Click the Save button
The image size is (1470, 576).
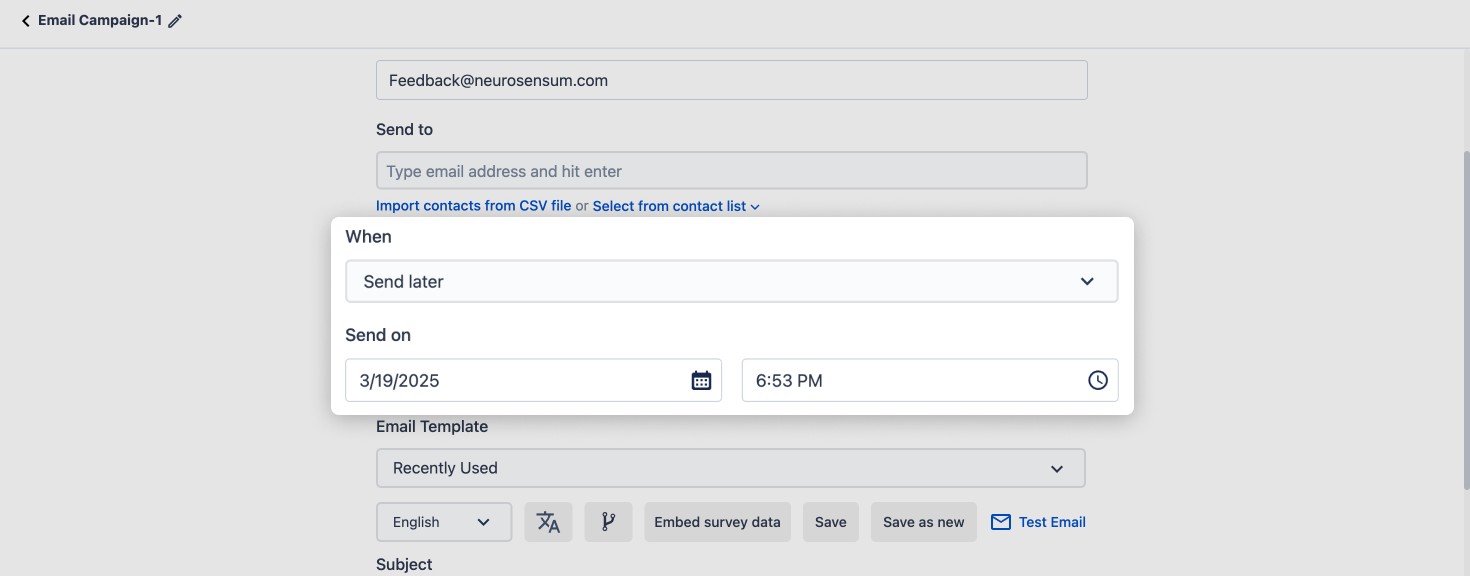[x=830, y=522]
